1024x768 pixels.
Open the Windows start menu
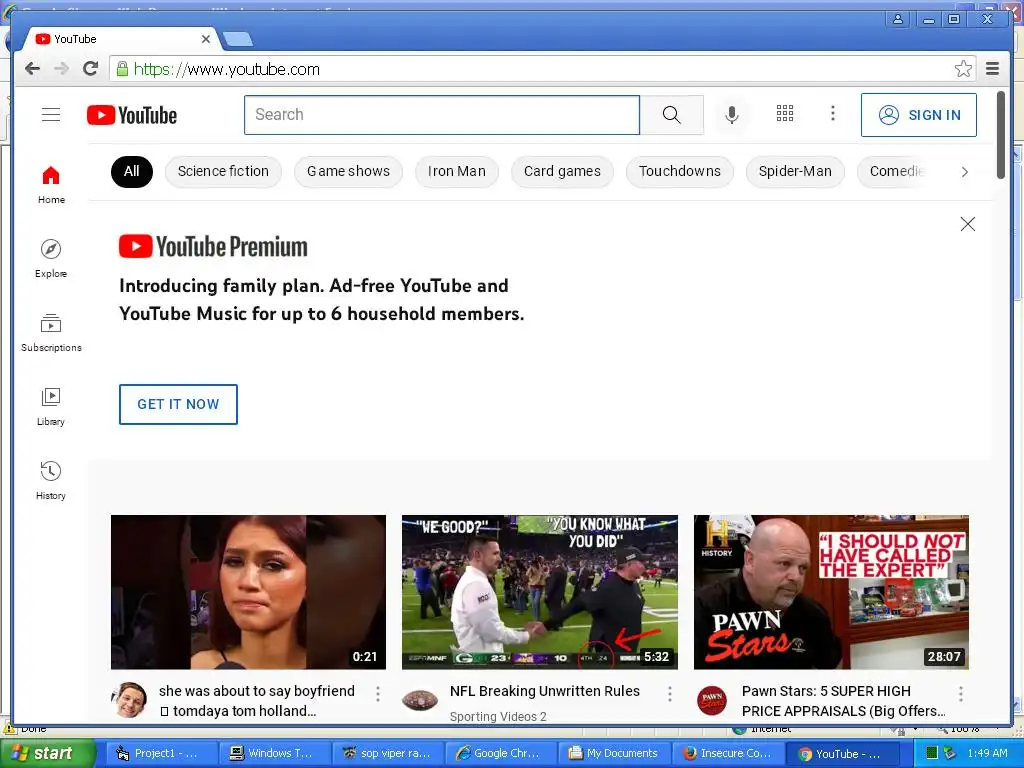coord(47,753)
